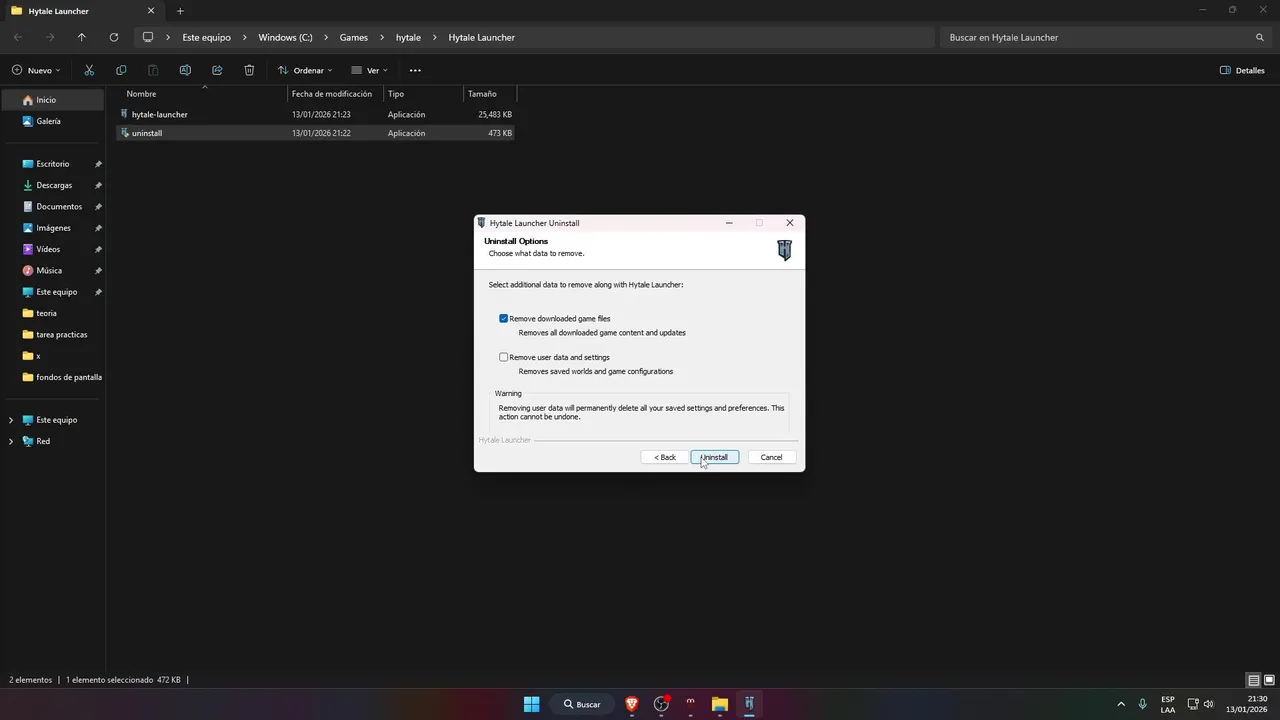Open Windows Start menu
Viewport: 1280px width, 720px height.
532,704
